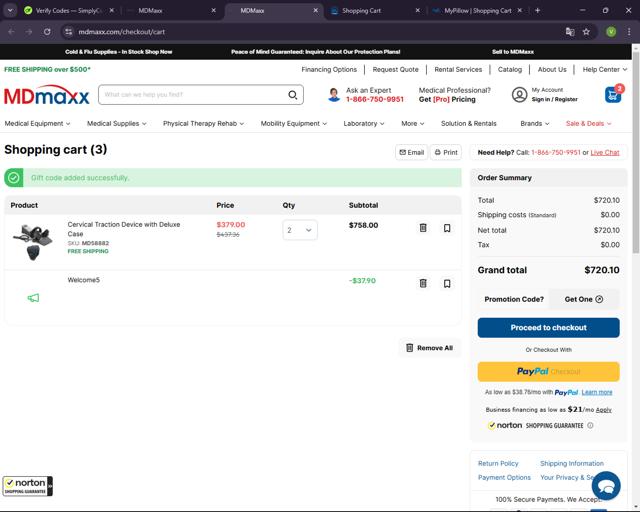This screenshot has height=512, width=640.
Task: Click Sell to MDMaxx banner link
Action: coord(513,52)
